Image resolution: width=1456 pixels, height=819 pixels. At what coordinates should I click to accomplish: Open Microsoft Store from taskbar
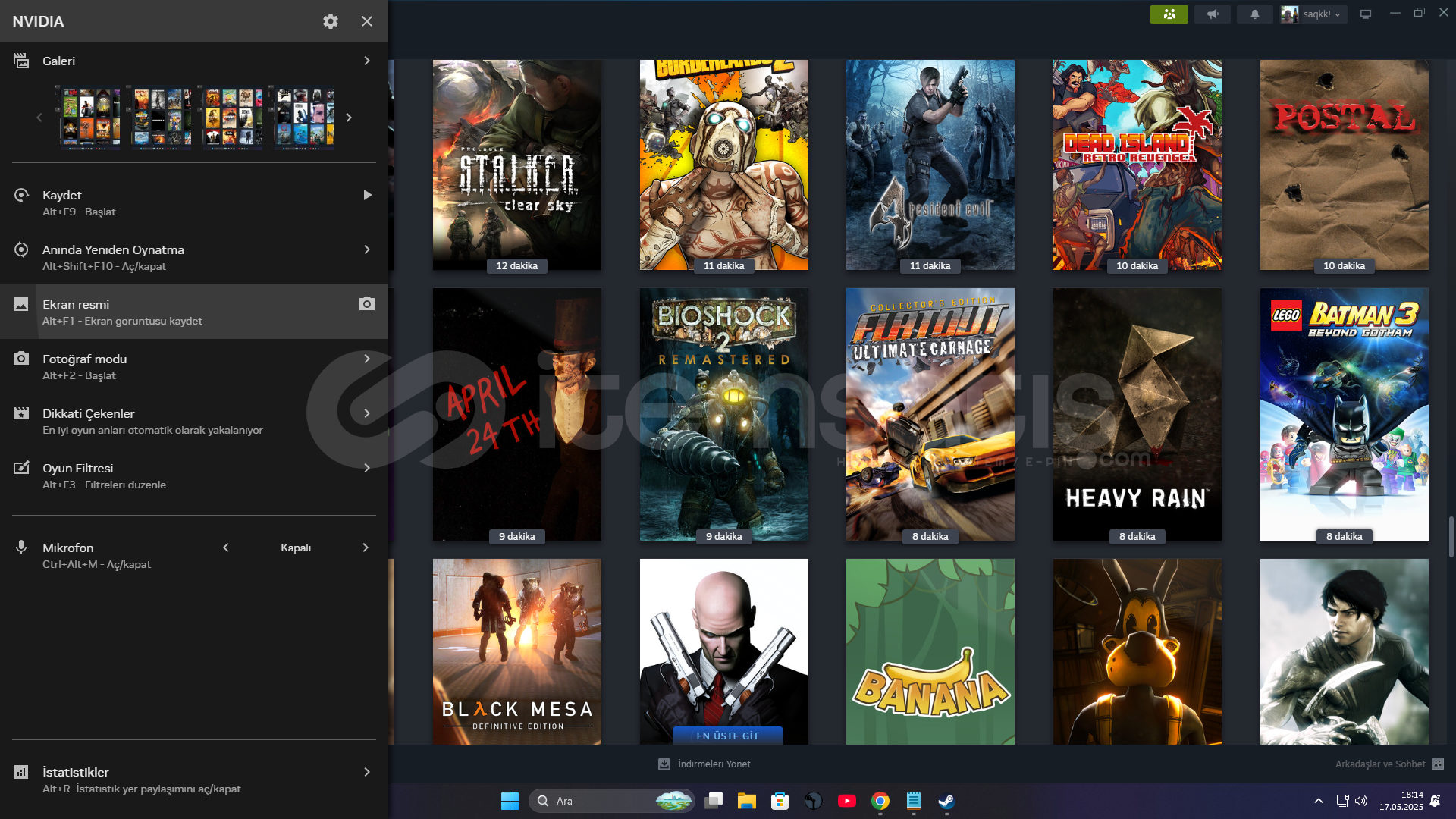click(x=780, y=801)
